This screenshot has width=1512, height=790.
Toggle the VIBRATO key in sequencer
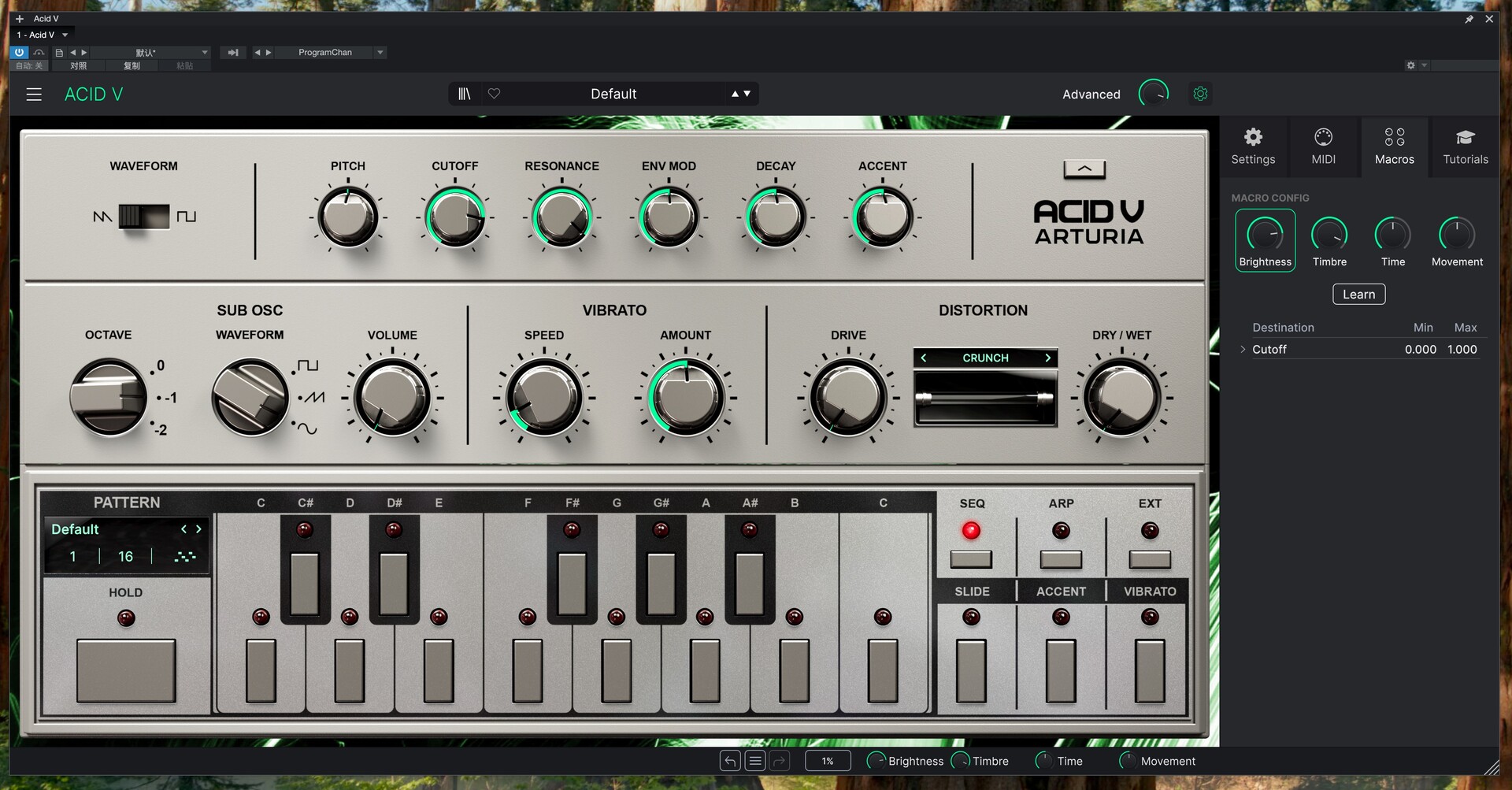pos(1150,671)
